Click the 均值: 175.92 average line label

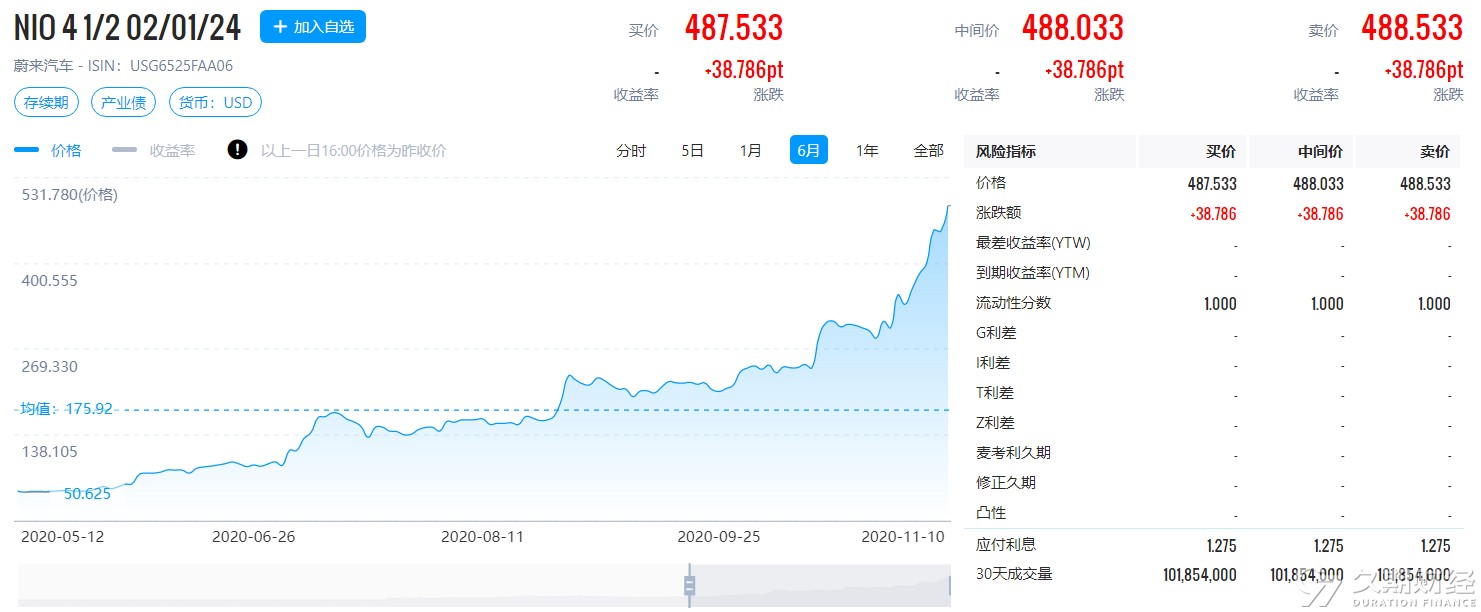66,409
